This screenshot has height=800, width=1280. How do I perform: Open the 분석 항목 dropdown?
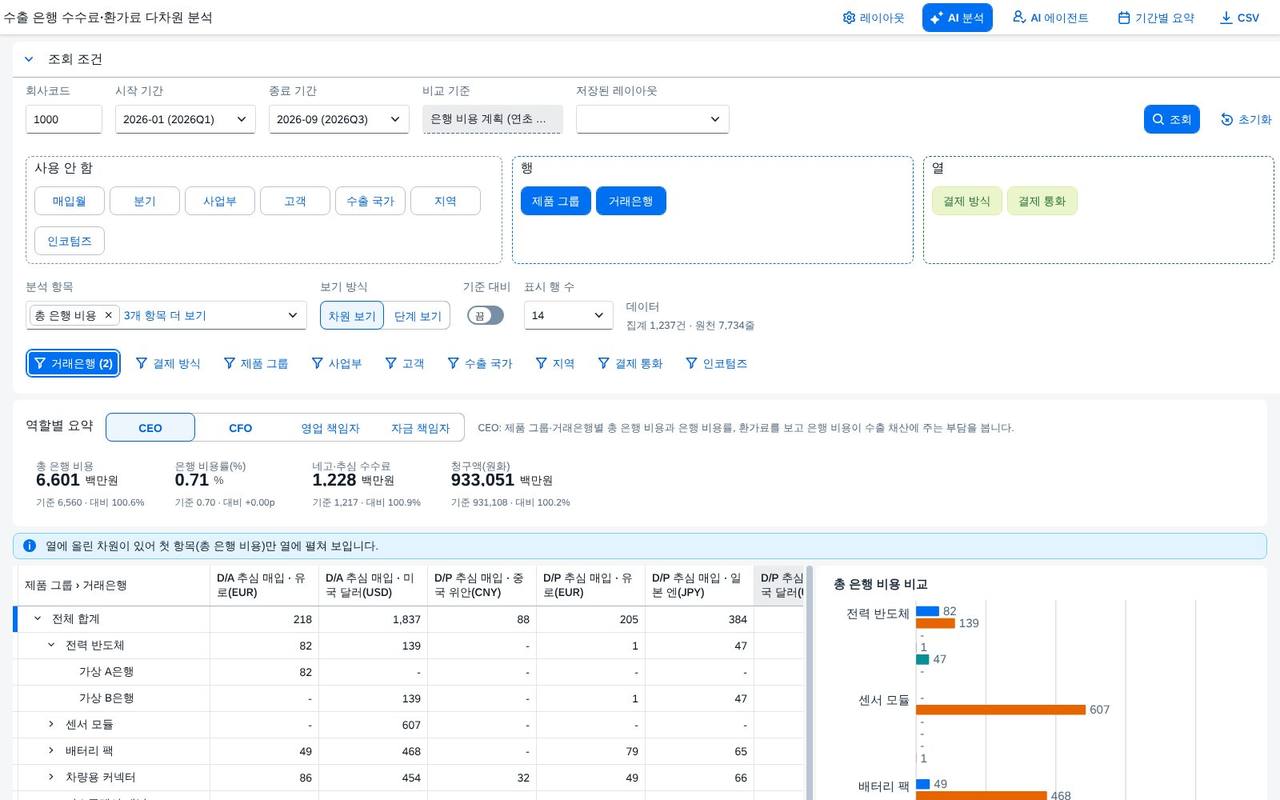pos(293,315)
